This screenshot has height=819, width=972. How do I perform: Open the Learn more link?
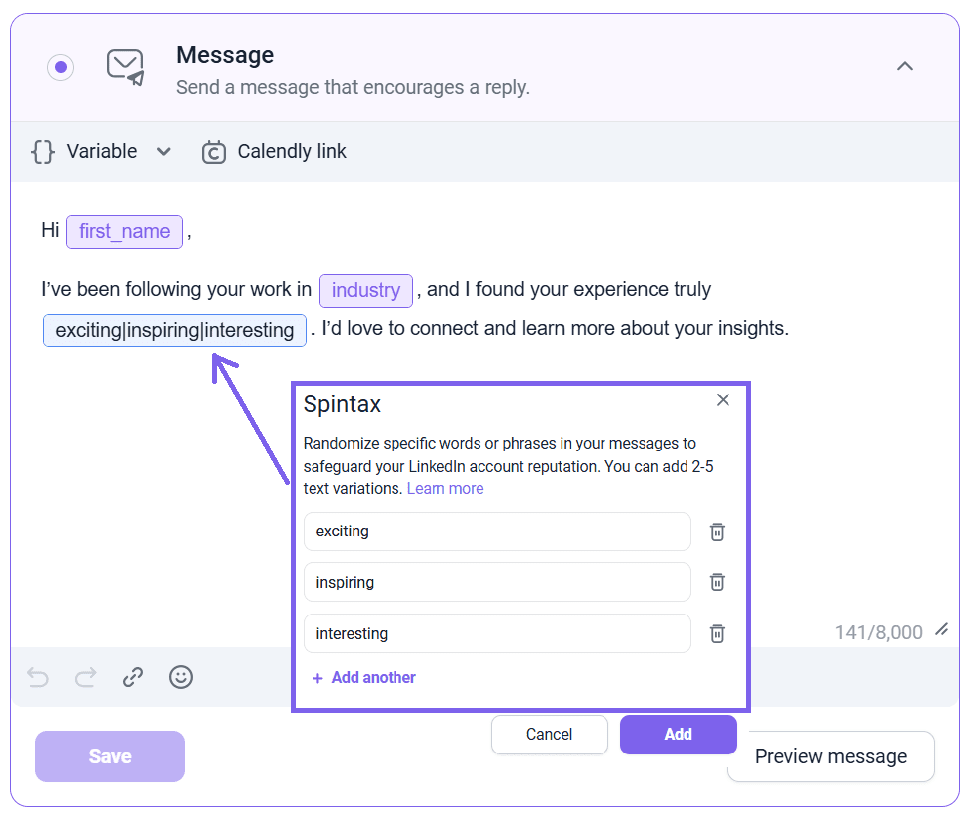pos(445,489)
